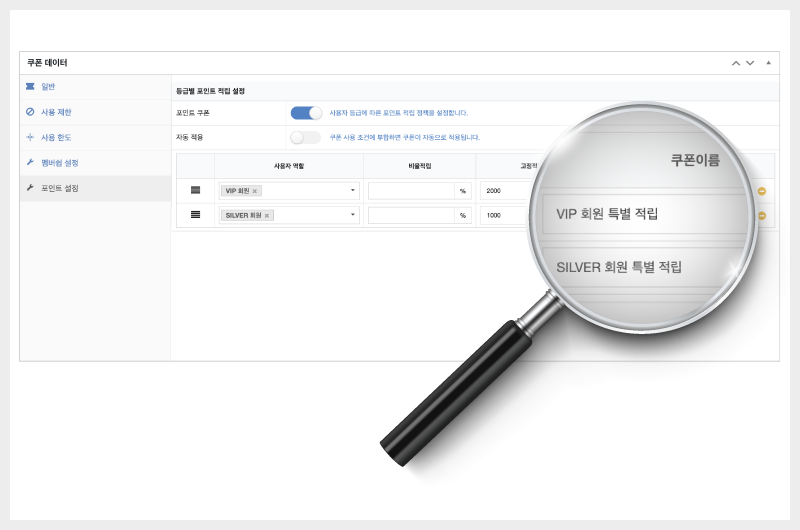Open the 사용 제한 tab

(x=56, y=112)
